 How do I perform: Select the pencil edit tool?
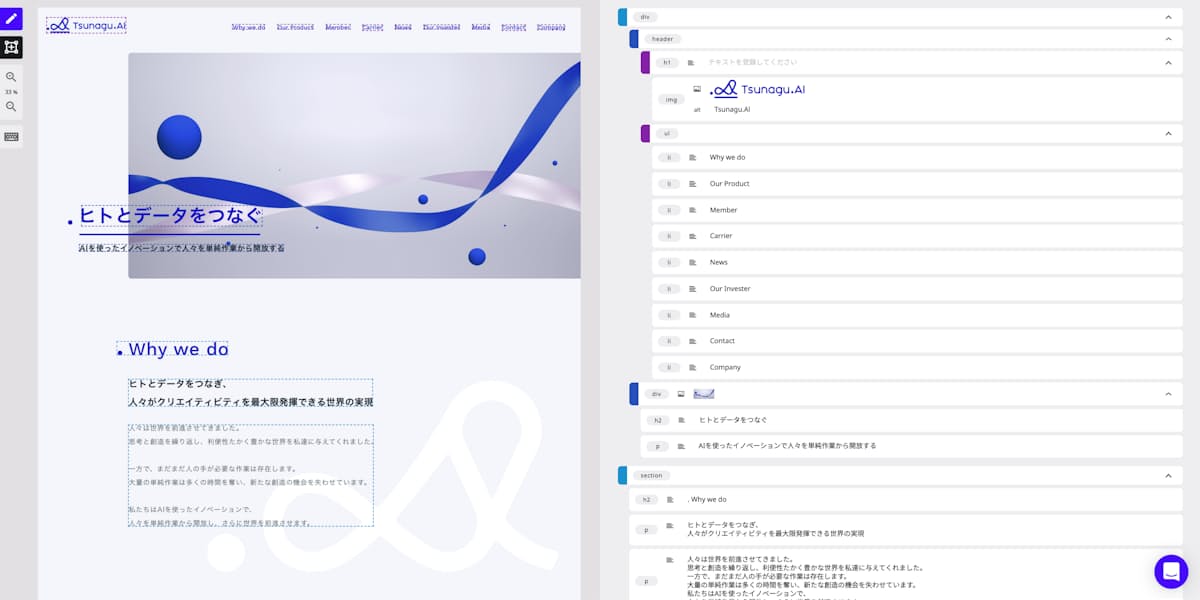coord(11,19)
